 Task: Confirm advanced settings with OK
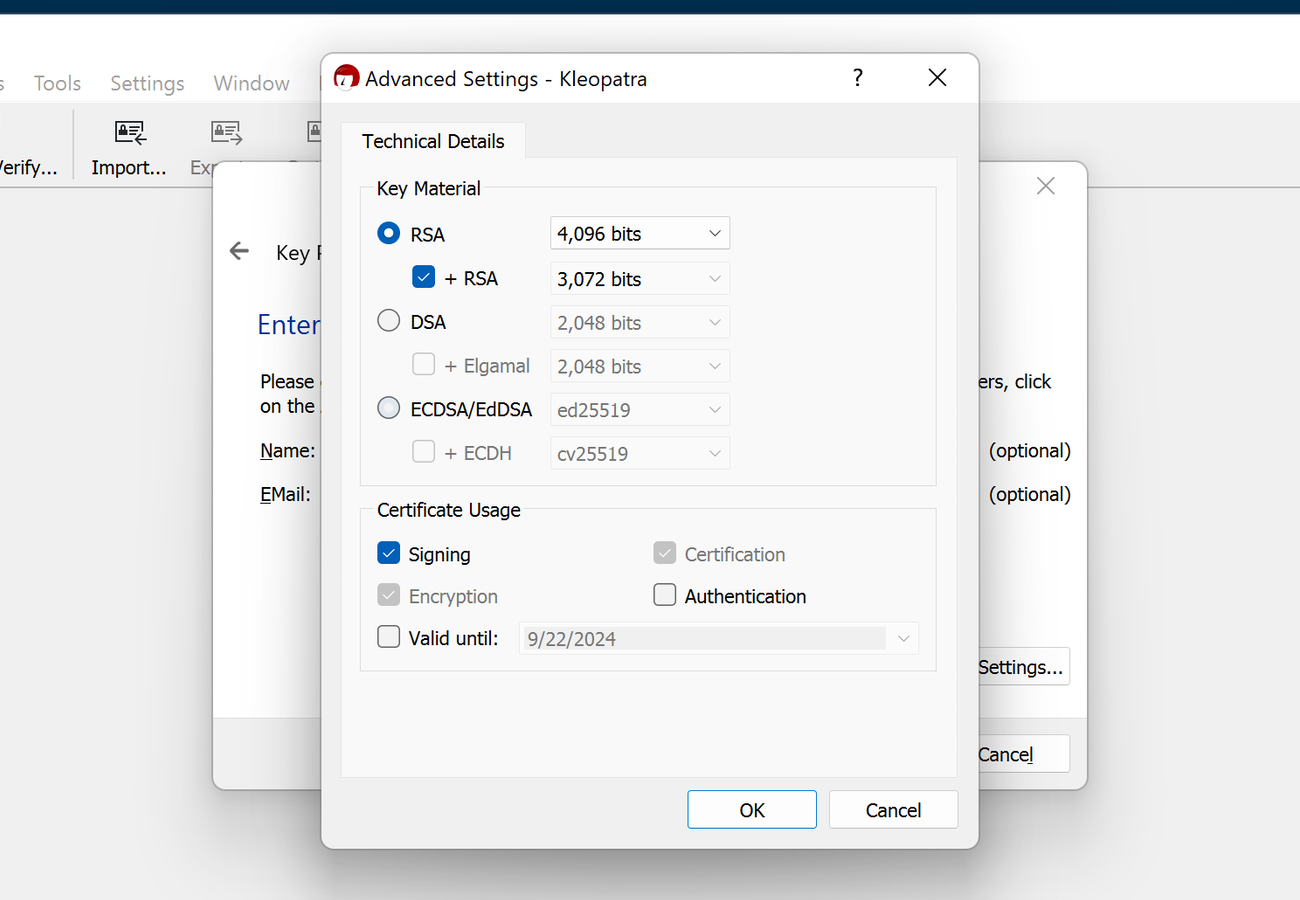tap(752, 809)
